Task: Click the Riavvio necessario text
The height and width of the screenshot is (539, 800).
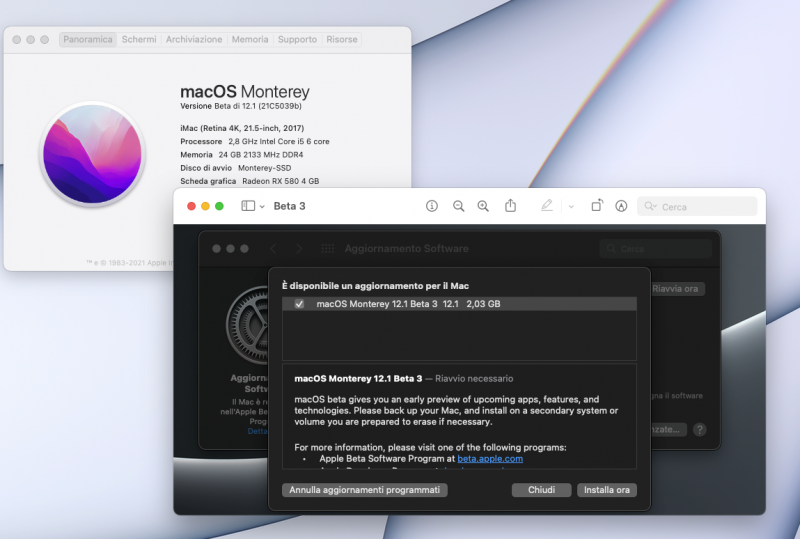Action: [474, 379]
